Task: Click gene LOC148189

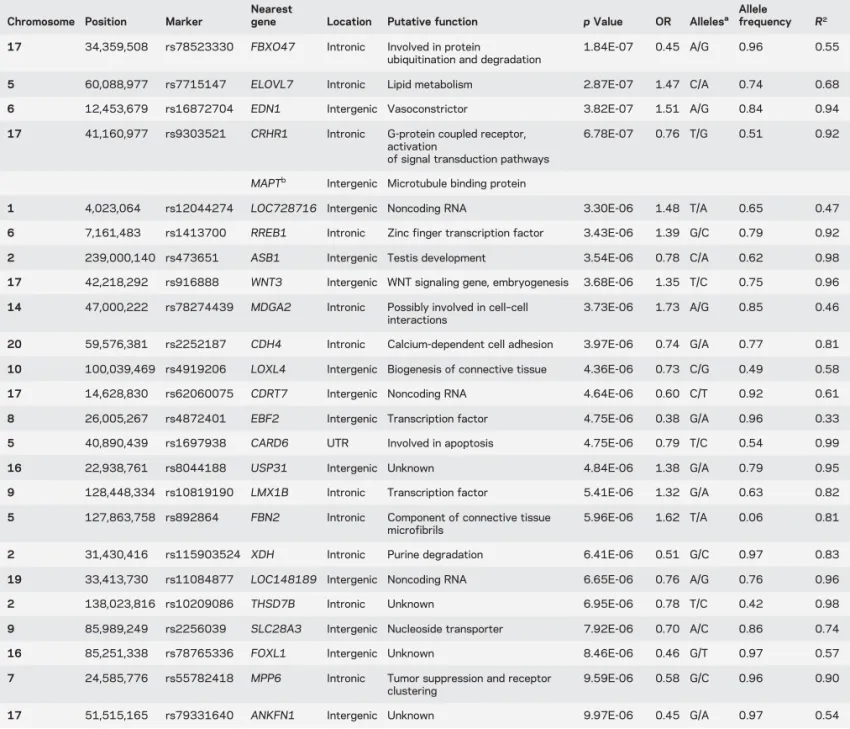Action: point(283,579)
